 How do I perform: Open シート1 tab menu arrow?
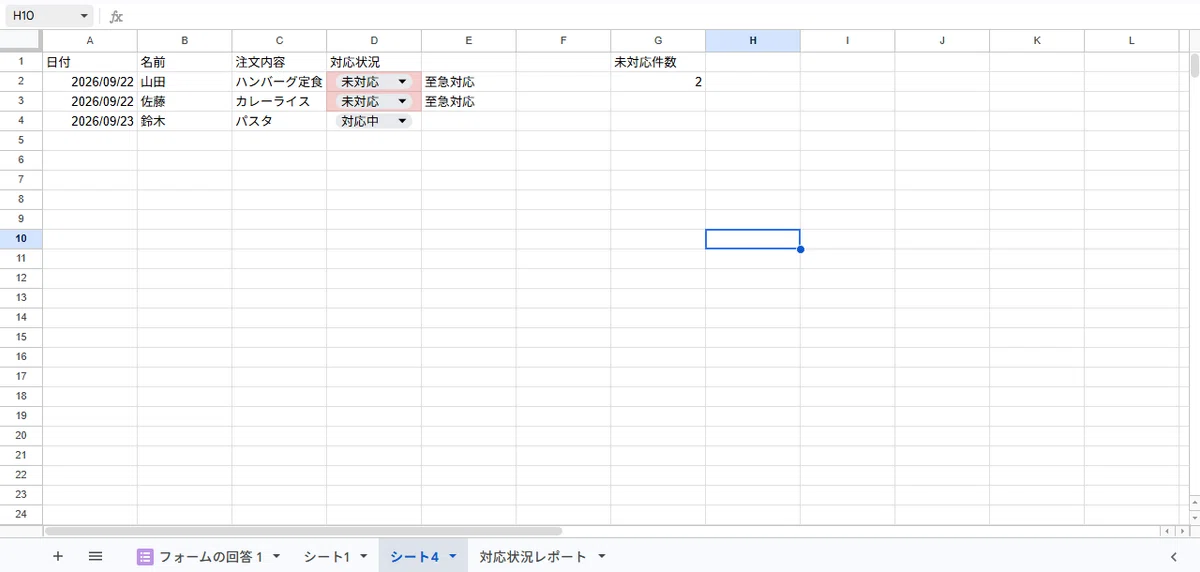pyautogui.click(x=364, y=556)
